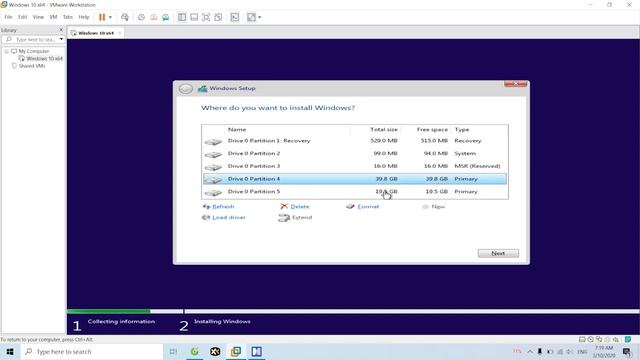Click the Stretch Guest view icon
640x360 pixels.
tap(251, 17)
